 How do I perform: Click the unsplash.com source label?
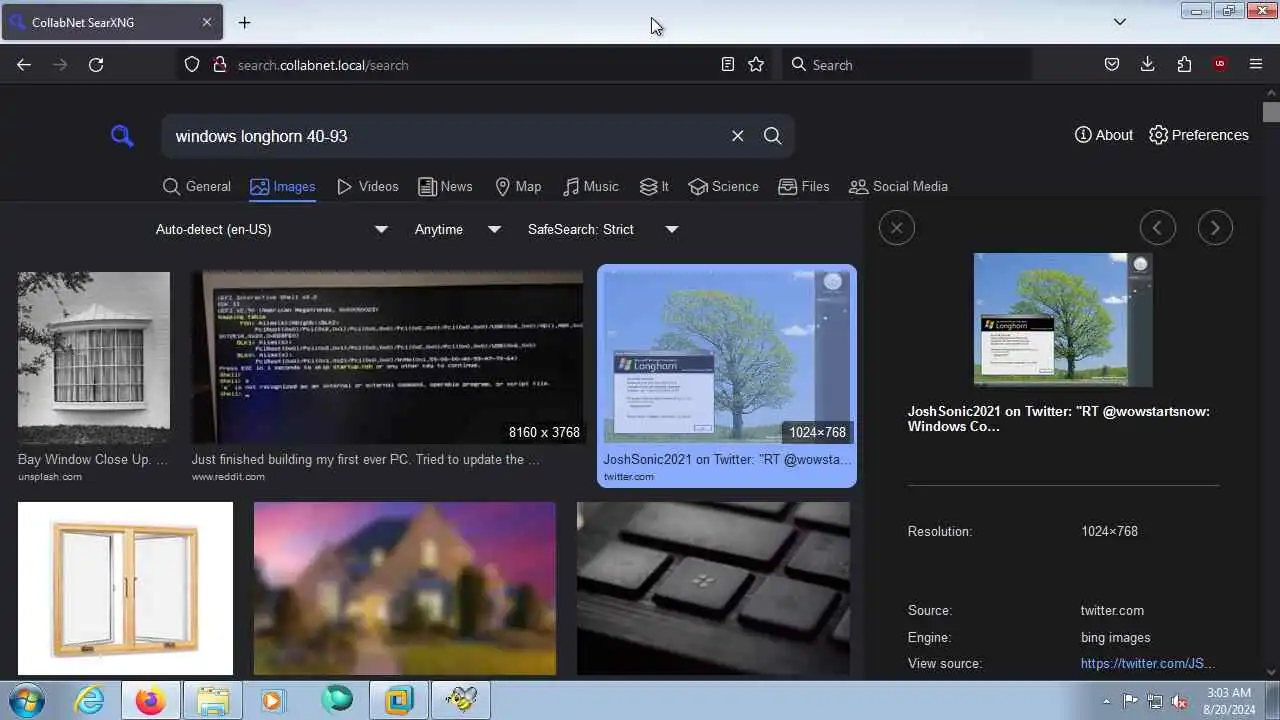click(50, 477)
